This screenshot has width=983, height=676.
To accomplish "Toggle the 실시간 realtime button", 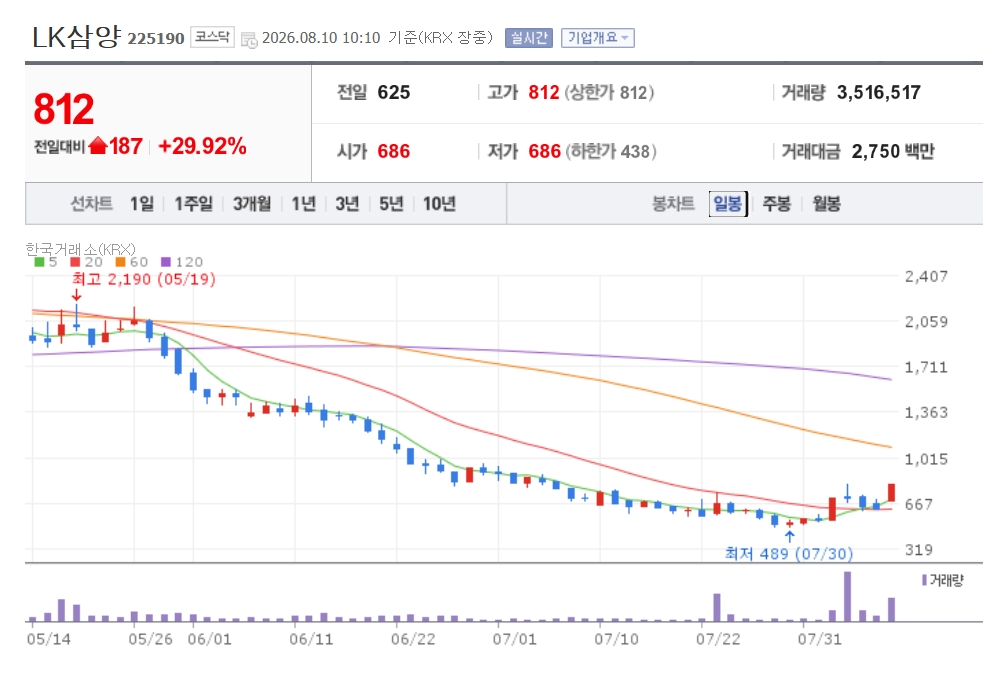I will 528,38.
